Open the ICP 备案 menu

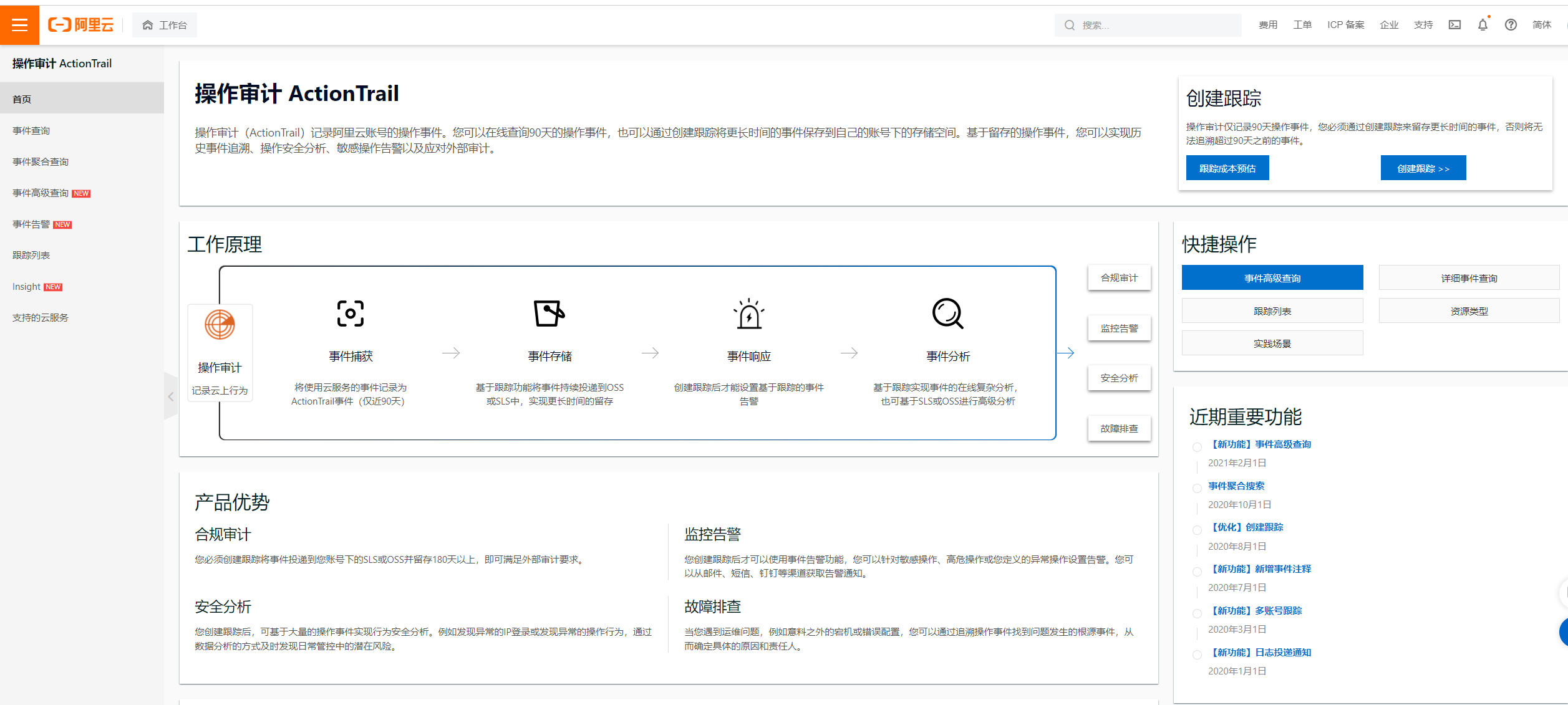(1345, 25)
